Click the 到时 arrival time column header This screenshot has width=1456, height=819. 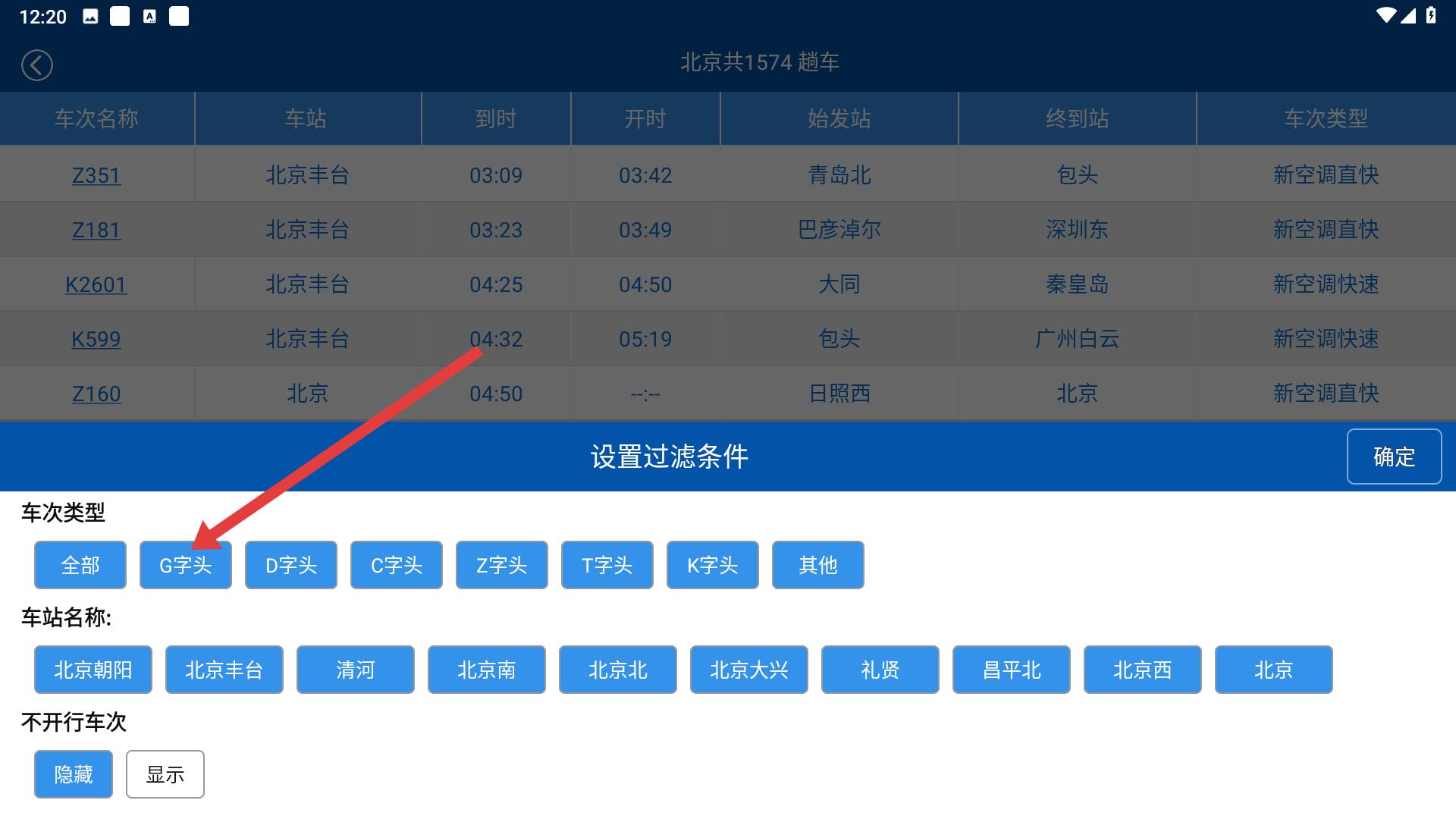point(495,118)
